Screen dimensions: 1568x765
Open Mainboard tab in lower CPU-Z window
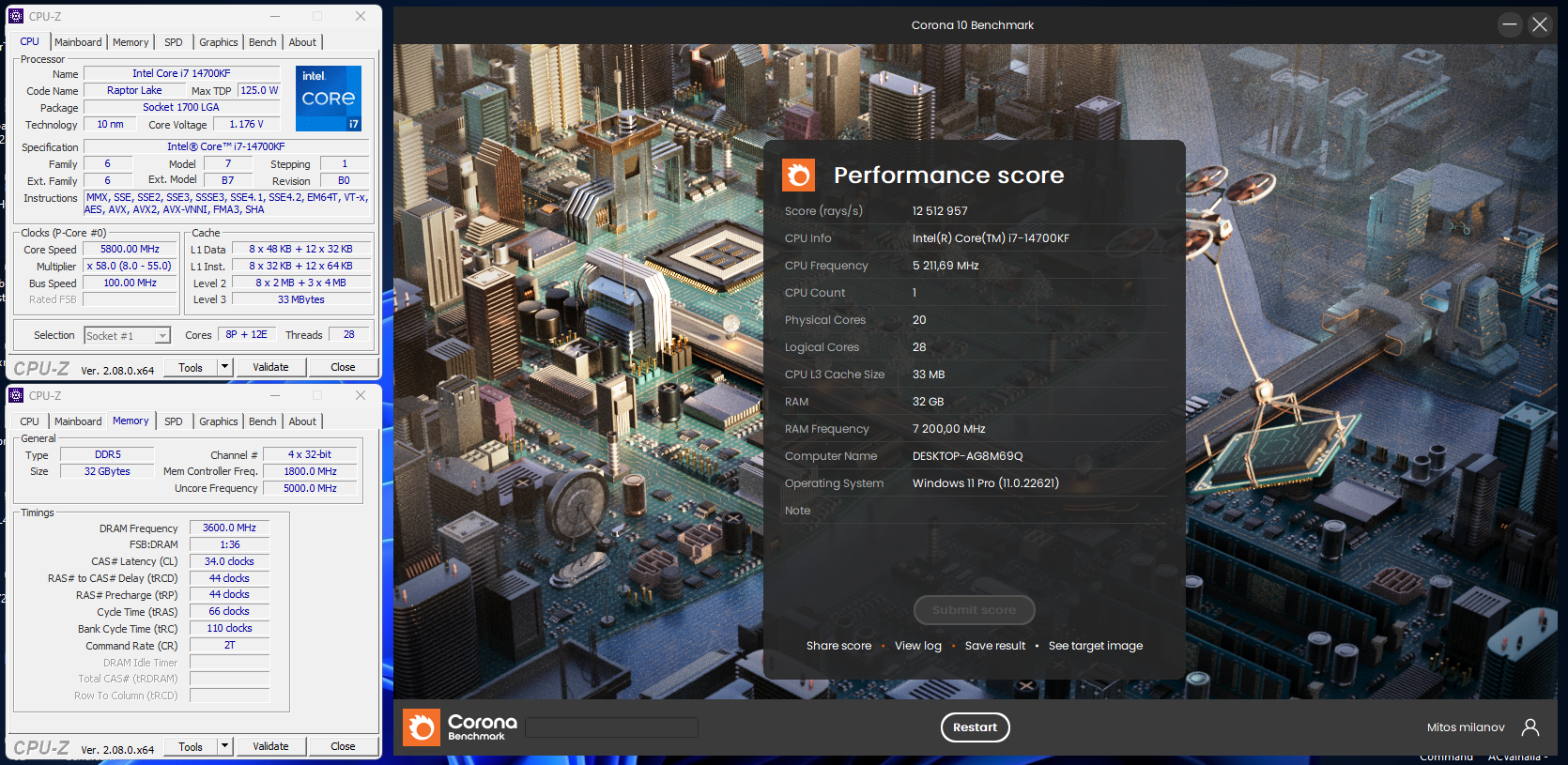point(78,421)
